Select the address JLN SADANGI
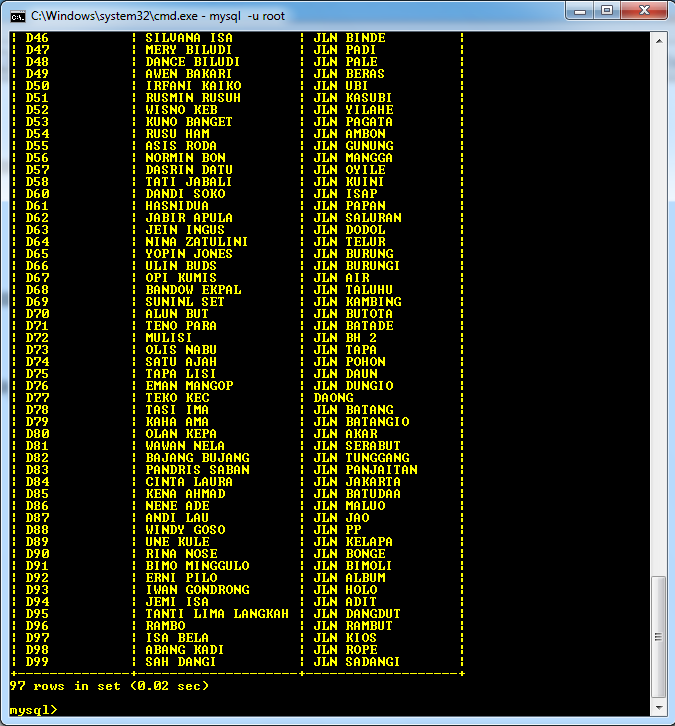 356,664
